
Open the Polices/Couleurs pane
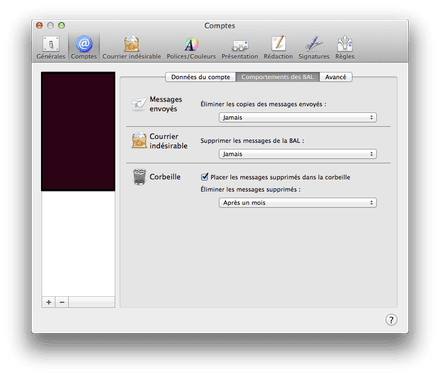coord(191,47)
